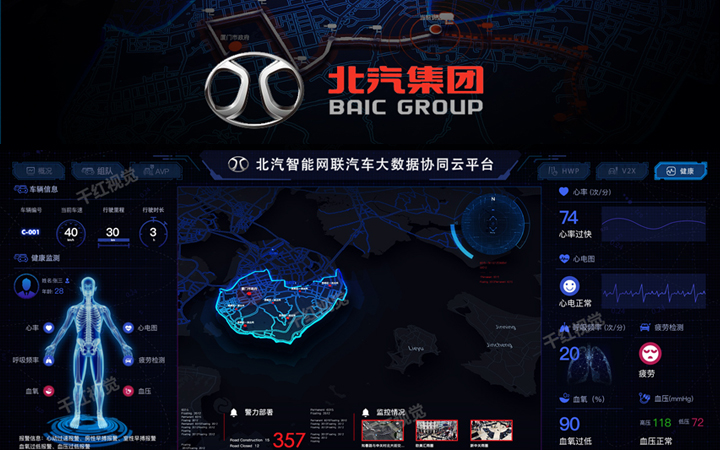
Task: Click the 行驶时长 timer dial showing 3
Action: pos(153,233)
